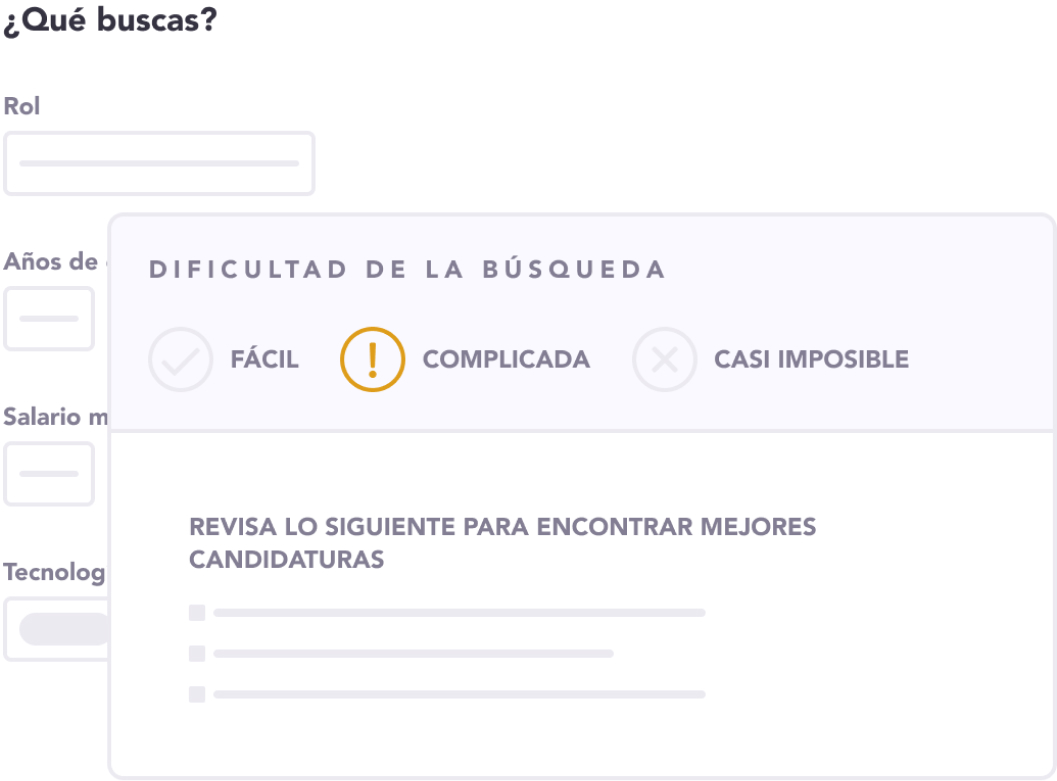Click the gray tag pill in Tecnologías
The image size is (1057, 781).
pos(65,629)
